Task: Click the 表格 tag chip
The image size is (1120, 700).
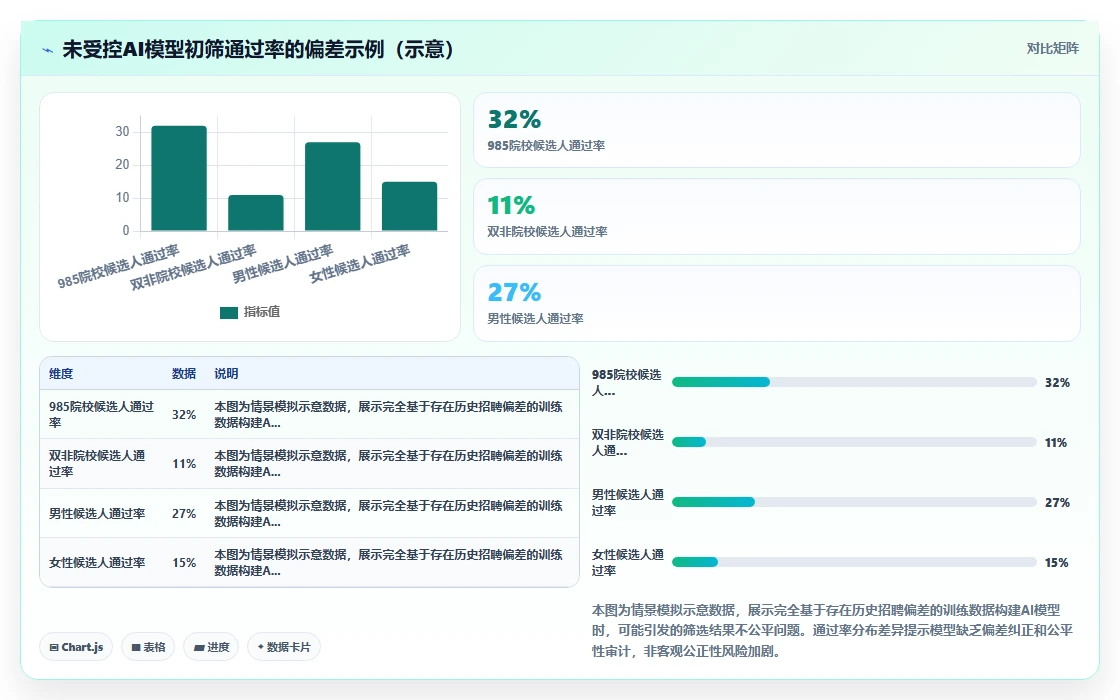Action: pyautogui.click(x=148, y=647)
